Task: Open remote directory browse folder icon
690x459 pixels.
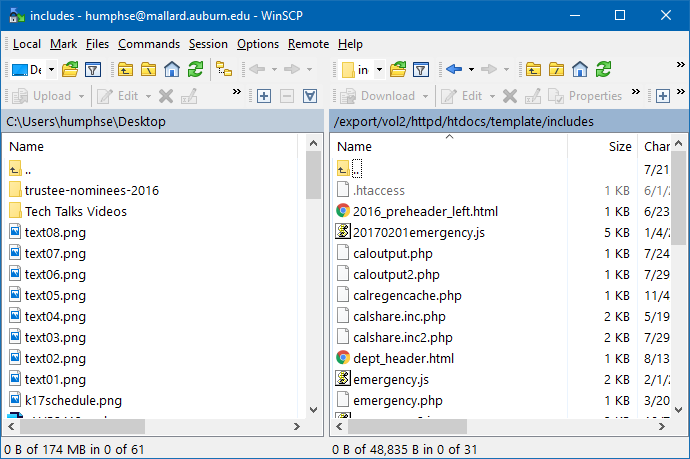Action: (x=398, y=70)
